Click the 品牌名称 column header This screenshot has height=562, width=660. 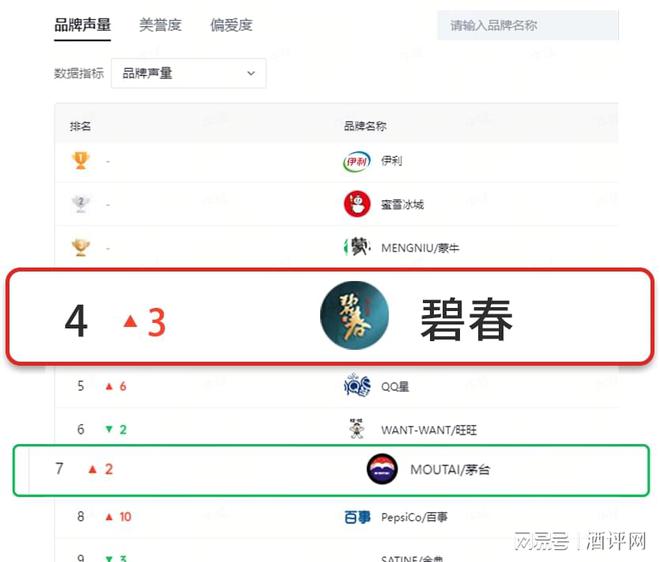(x=365, y=126)
